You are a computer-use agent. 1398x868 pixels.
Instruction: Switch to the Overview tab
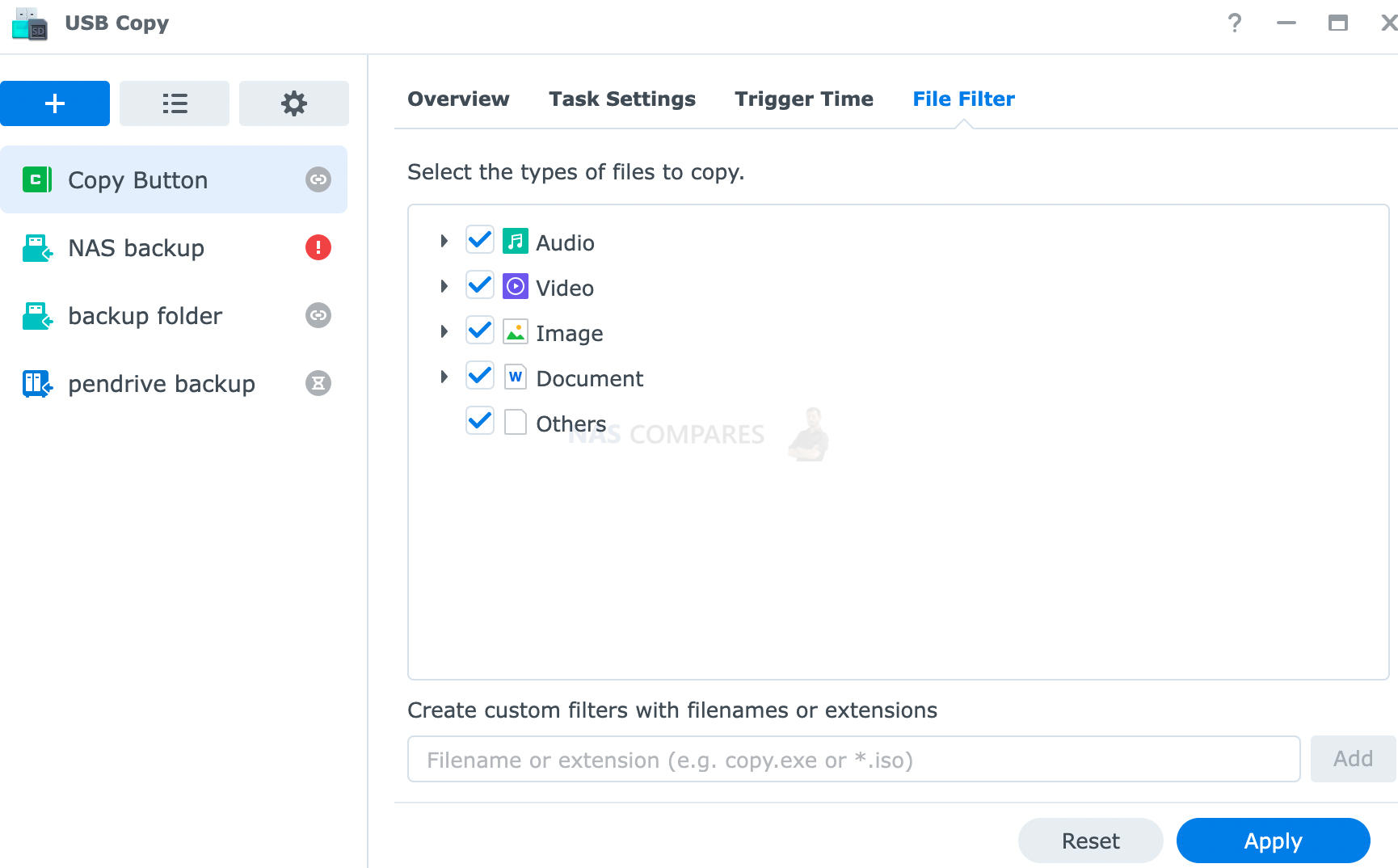point(458,99)
